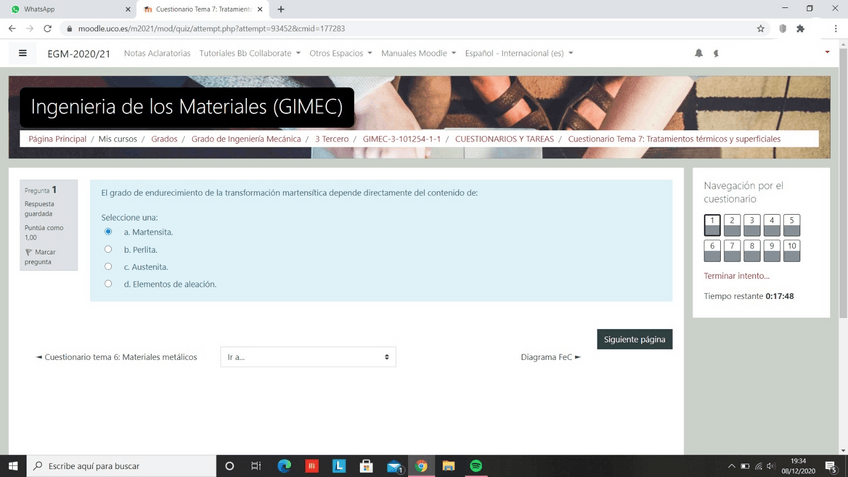Viewport: 848px width, 477px height.
Task: Switch to the WhatsApp tab
Action: click(69, 9)
